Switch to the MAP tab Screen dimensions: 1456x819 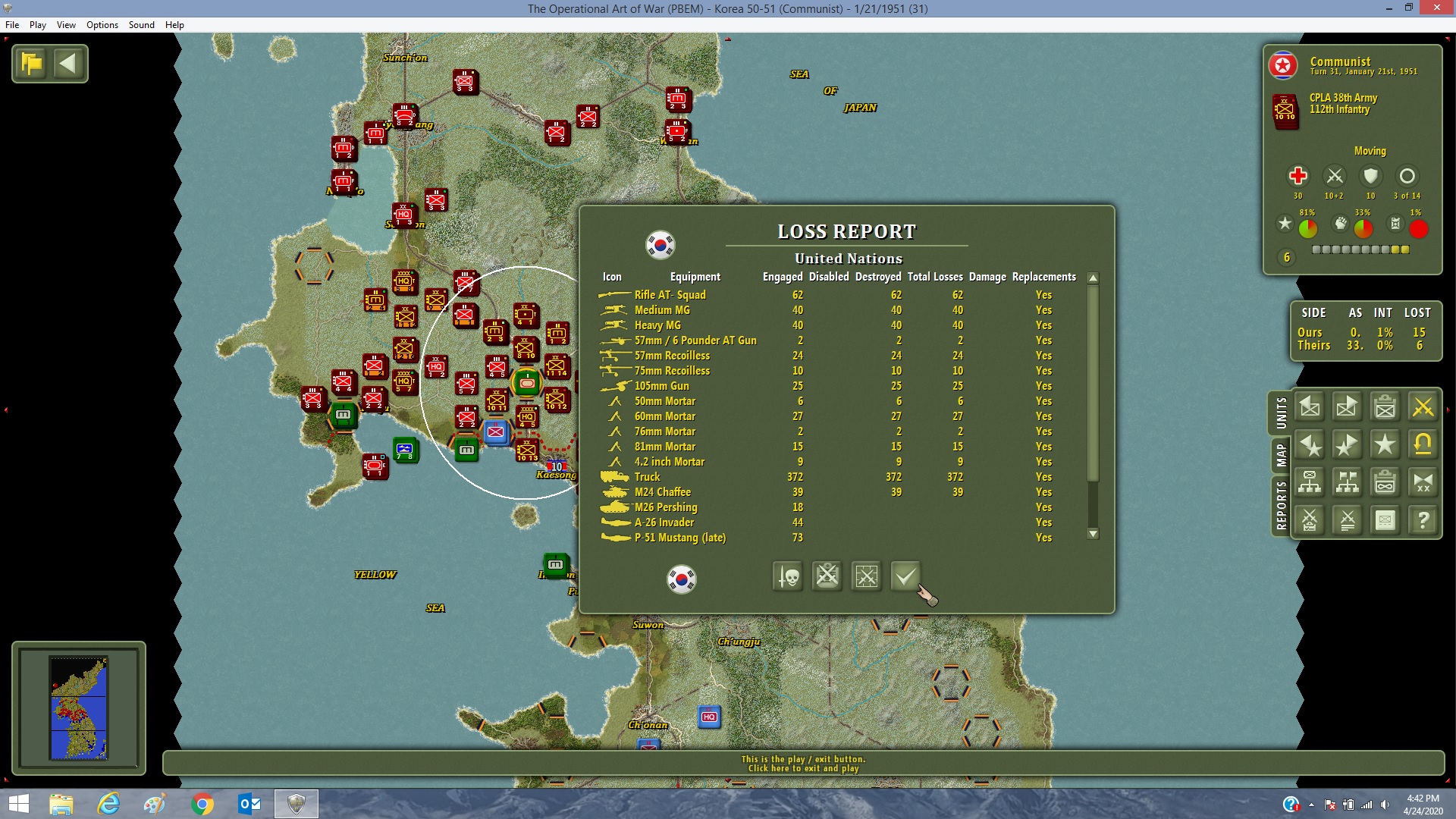tap(1281, 455)
